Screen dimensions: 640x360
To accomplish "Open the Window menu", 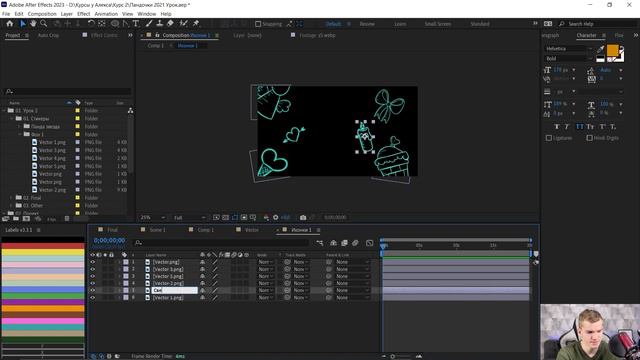I will pyautogui.click(x=147, y=14).
